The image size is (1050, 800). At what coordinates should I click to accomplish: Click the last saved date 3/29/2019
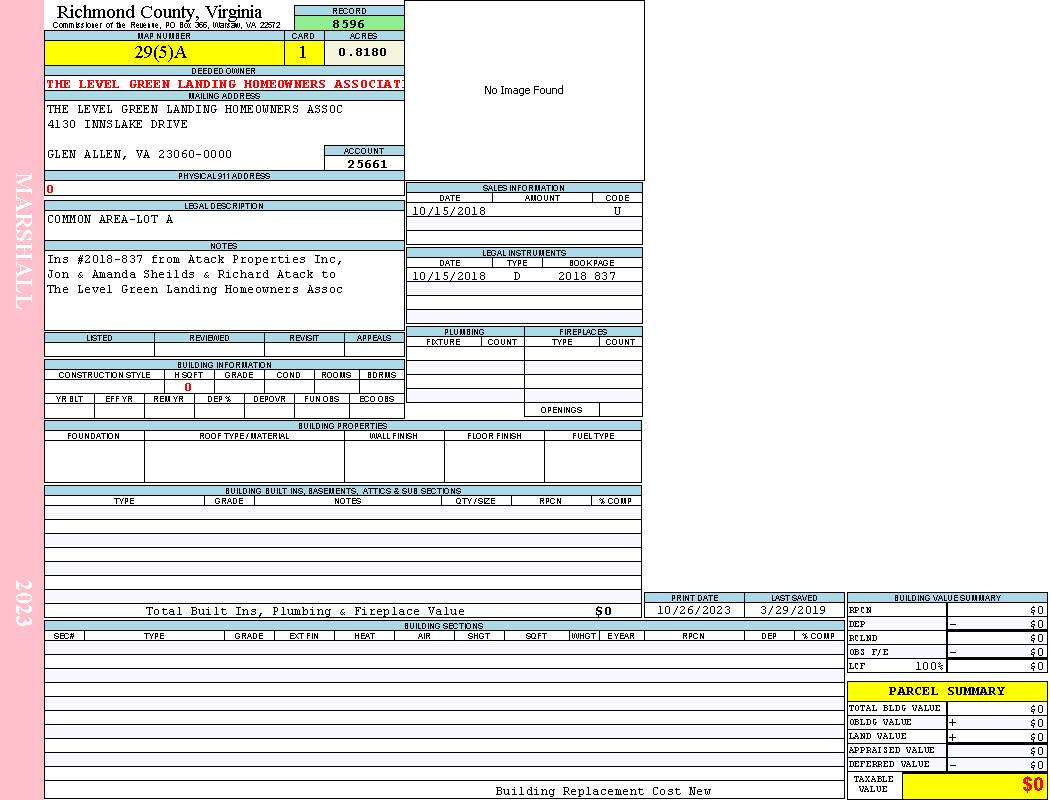coord(793,610)
